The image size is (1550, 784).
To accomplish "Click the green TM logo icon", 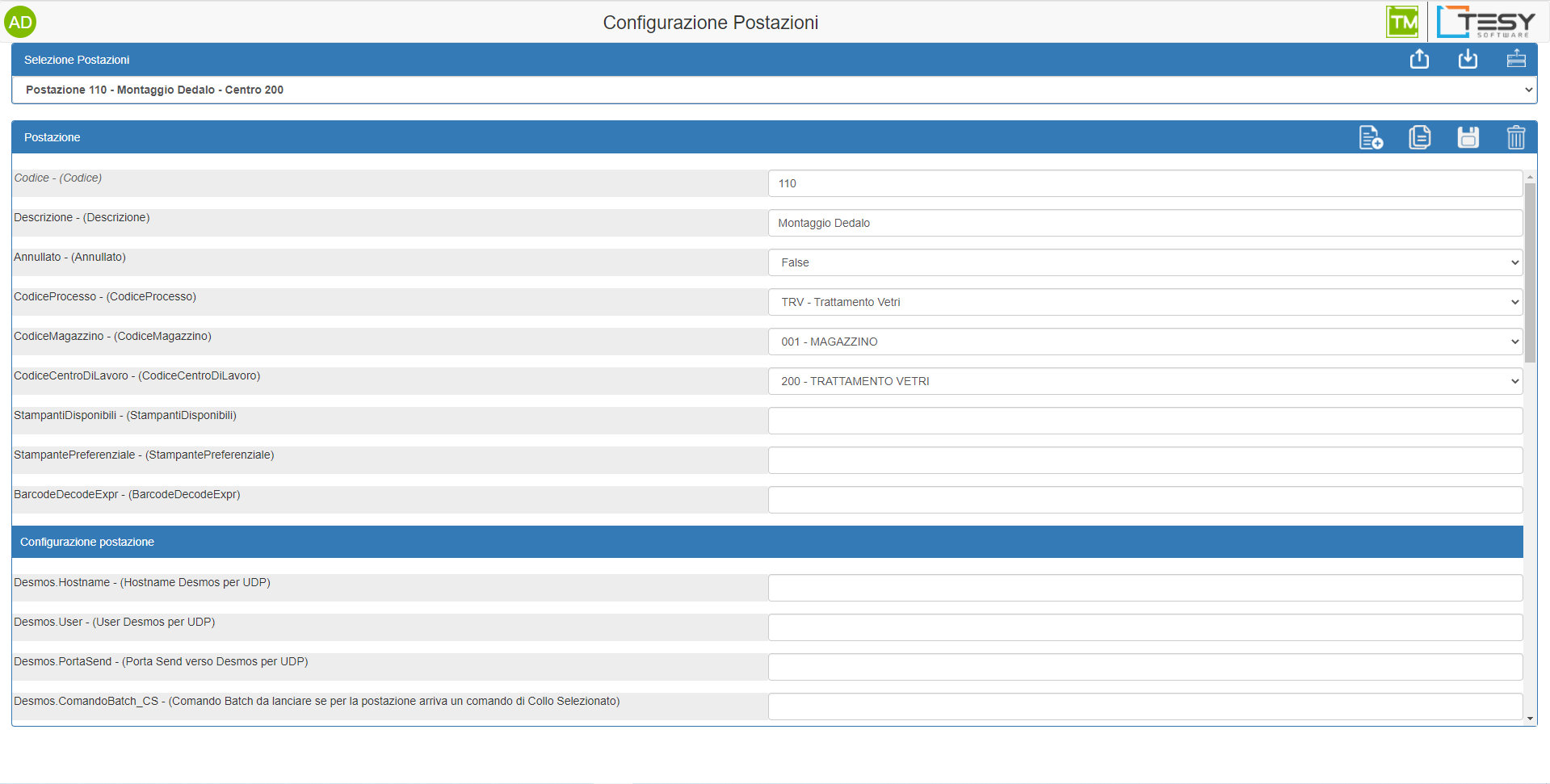I will [1402, 22].
